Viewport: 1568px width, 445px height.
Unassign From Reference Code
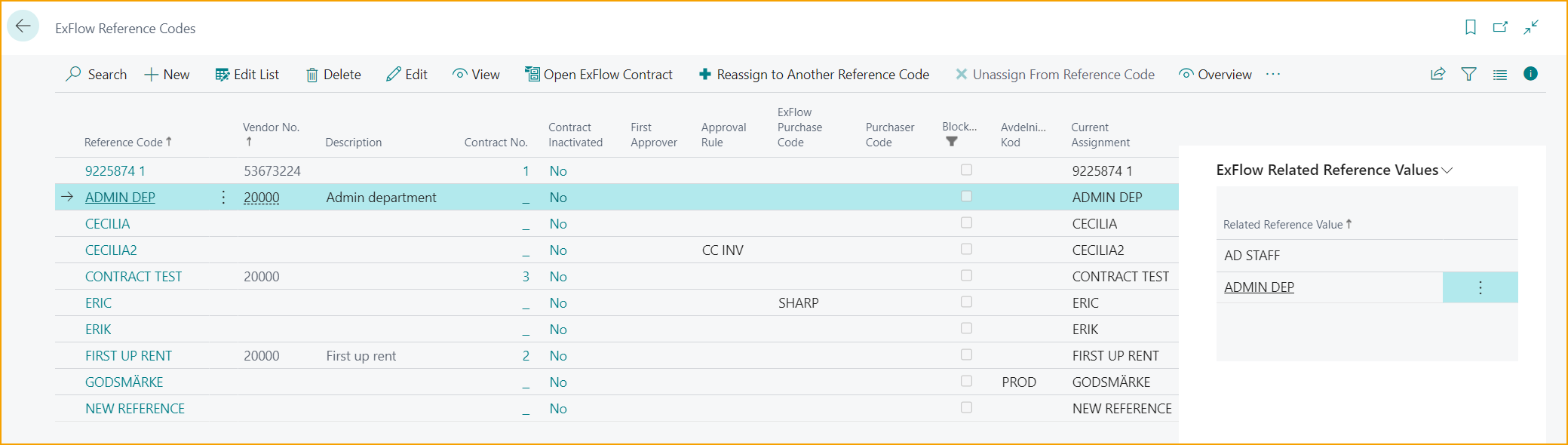click(x=1054, y=74)
